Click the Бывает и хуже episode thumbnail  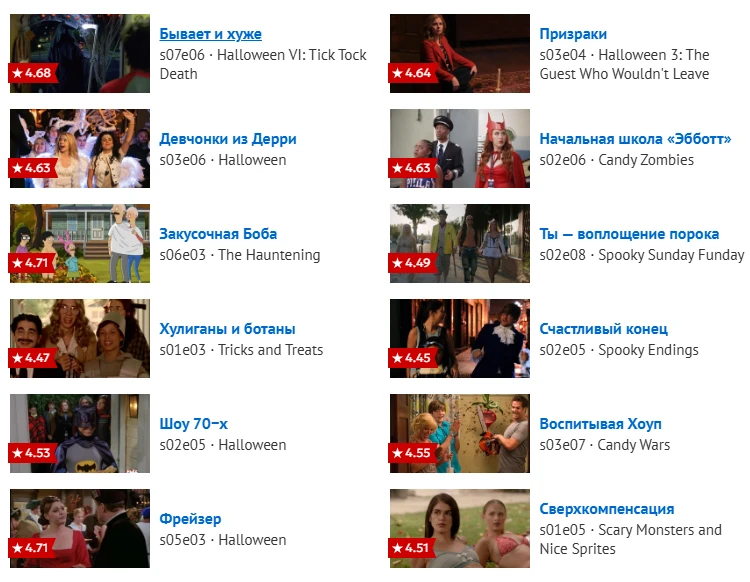pos(80,53)
